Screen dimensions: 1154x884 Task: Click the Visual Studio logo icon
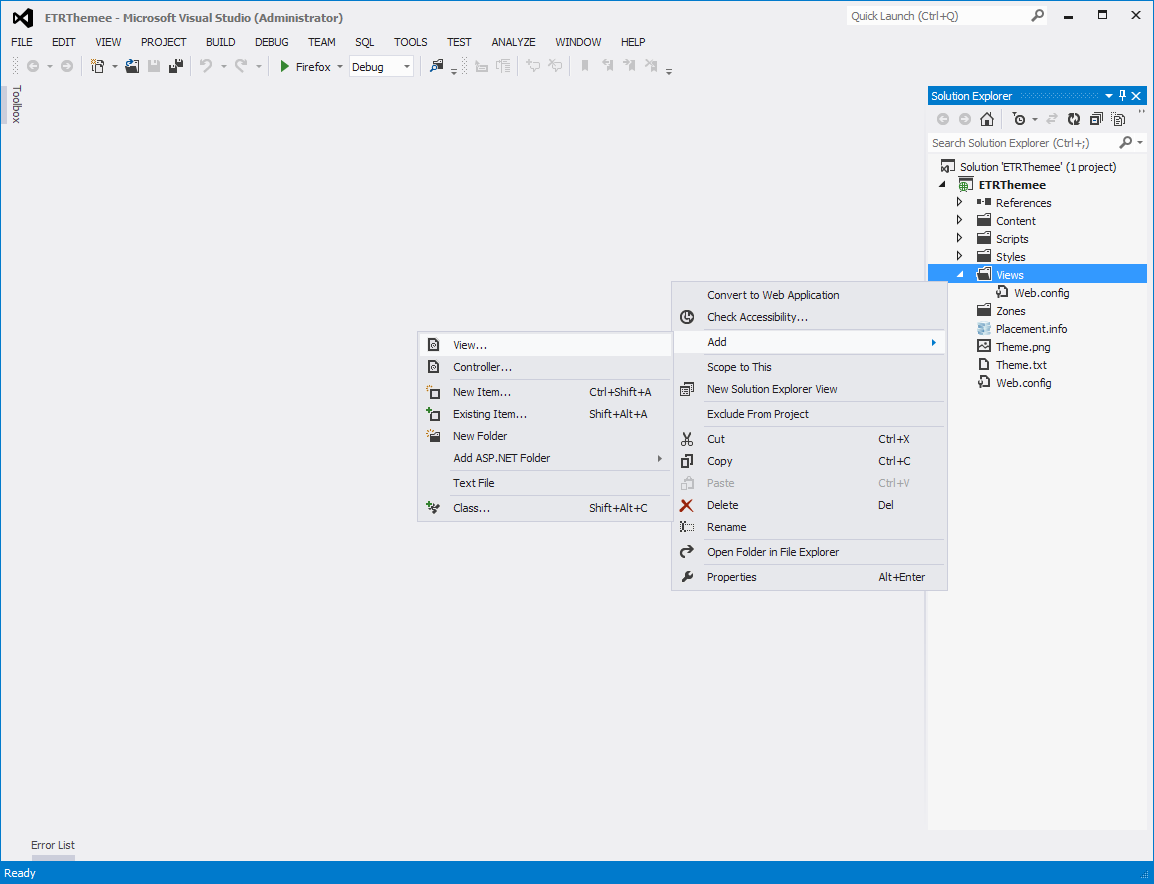23,18
